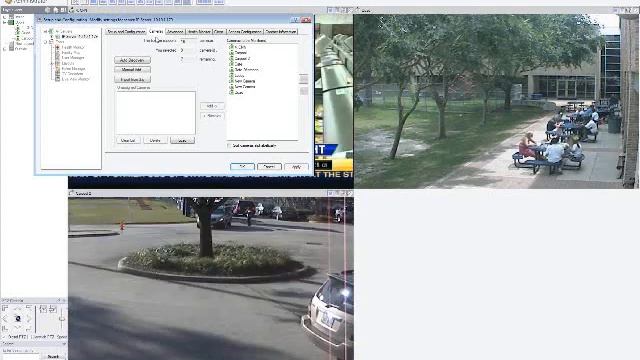Expand the bottom node in main tree
Screen dimensions: 640x360
coord(4,49)
